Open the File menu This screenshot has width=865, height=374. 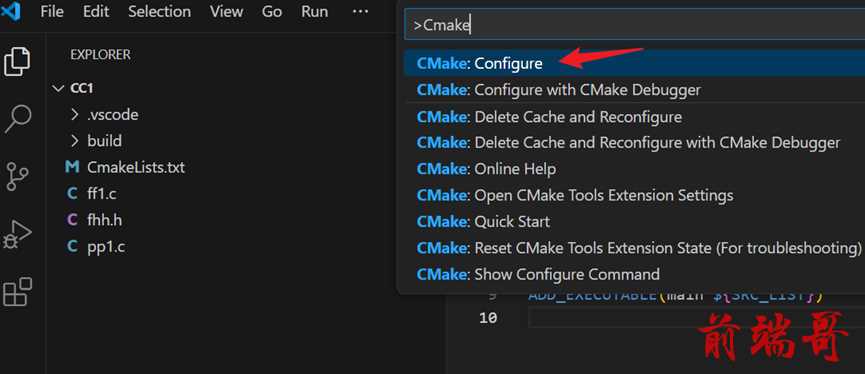pos(52,12)
